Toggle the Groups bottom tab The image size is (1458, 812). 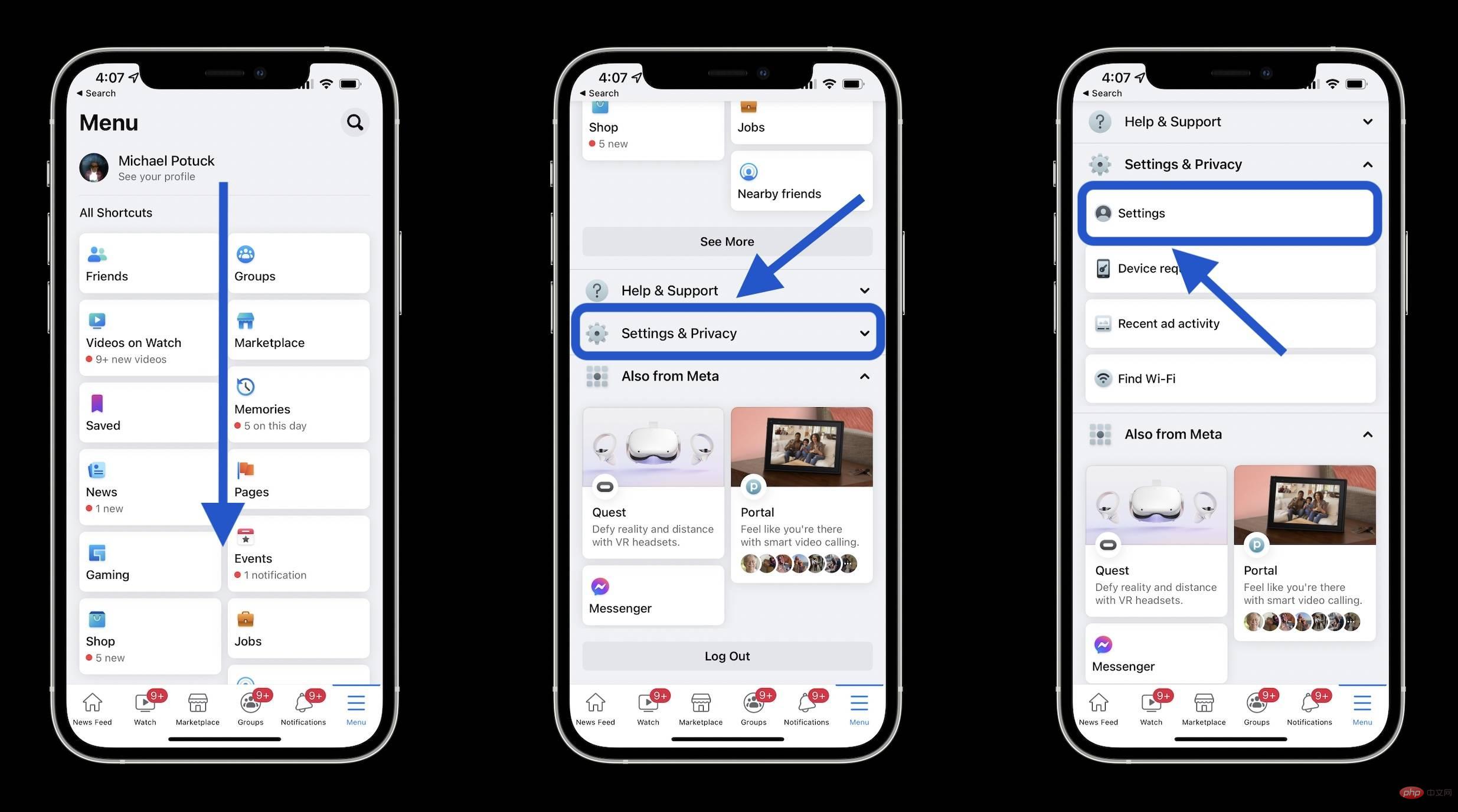pyautogui.click(x=250, y=705)
